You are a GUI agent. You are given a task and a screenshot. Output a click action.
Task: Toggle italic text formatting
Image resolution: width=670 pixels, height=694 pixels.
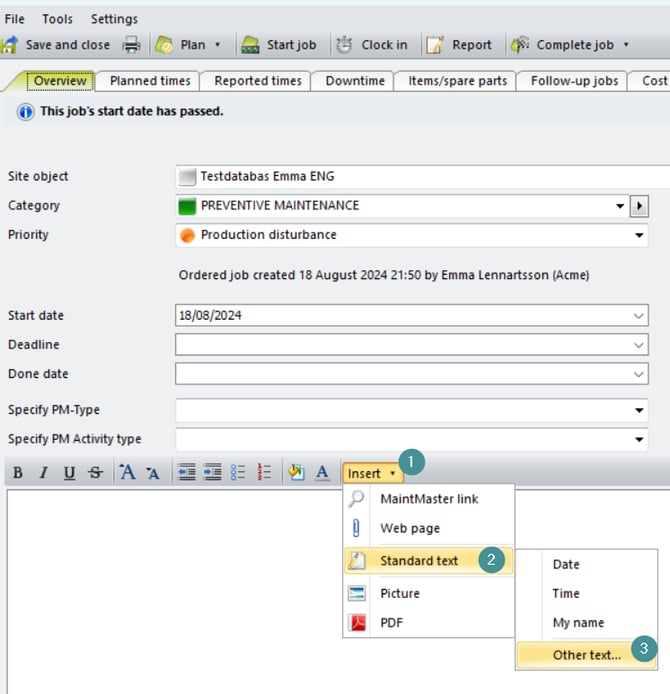(43, 473)
